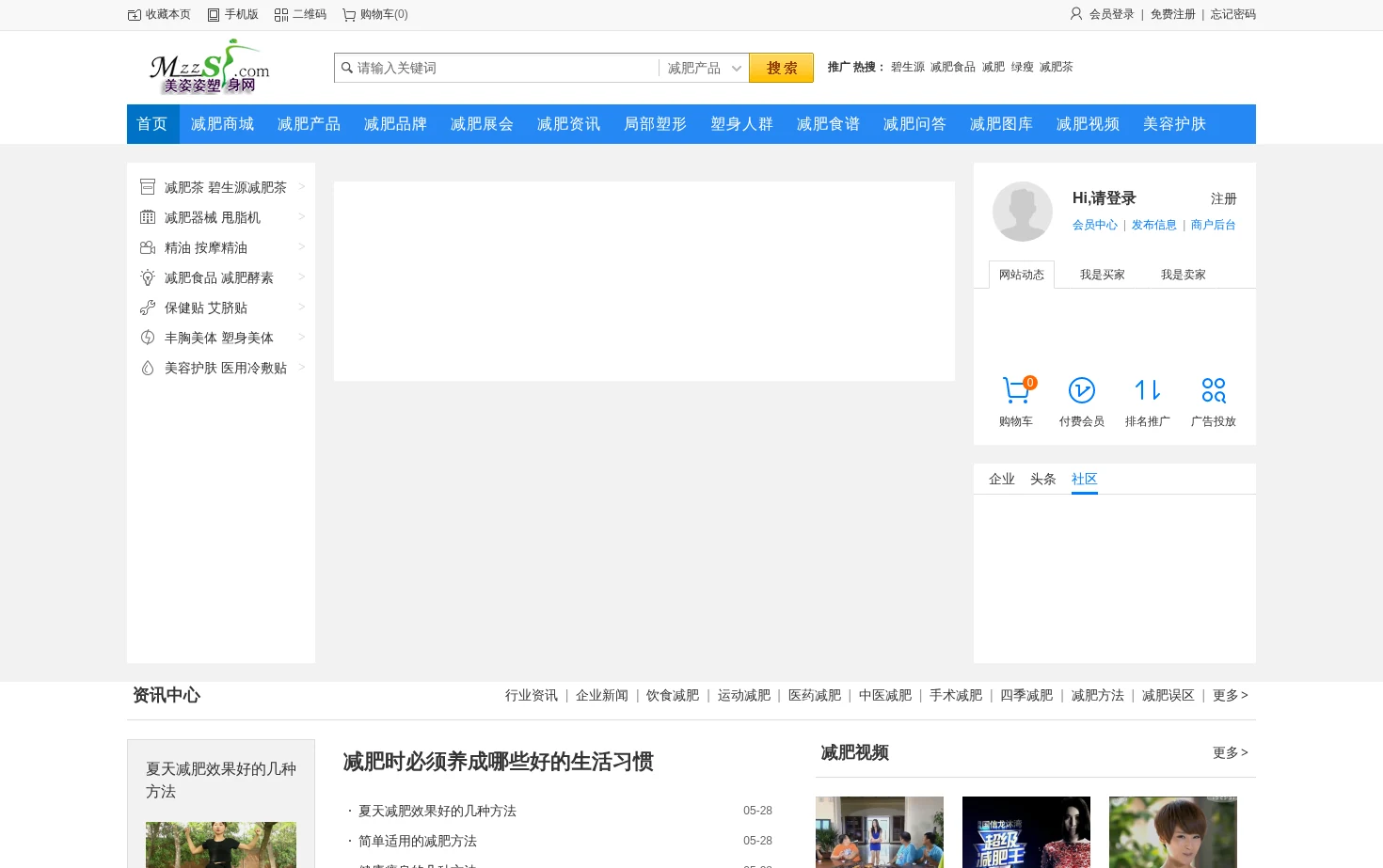The width and height of the screenshot is (1383, 868).
Task: Switch to the 我是买家 tab
Action: point(1103,275)
